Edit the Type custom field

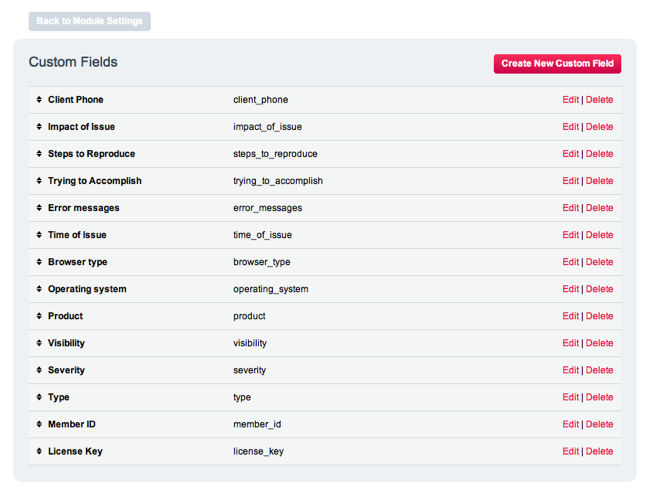coord(570,397)
